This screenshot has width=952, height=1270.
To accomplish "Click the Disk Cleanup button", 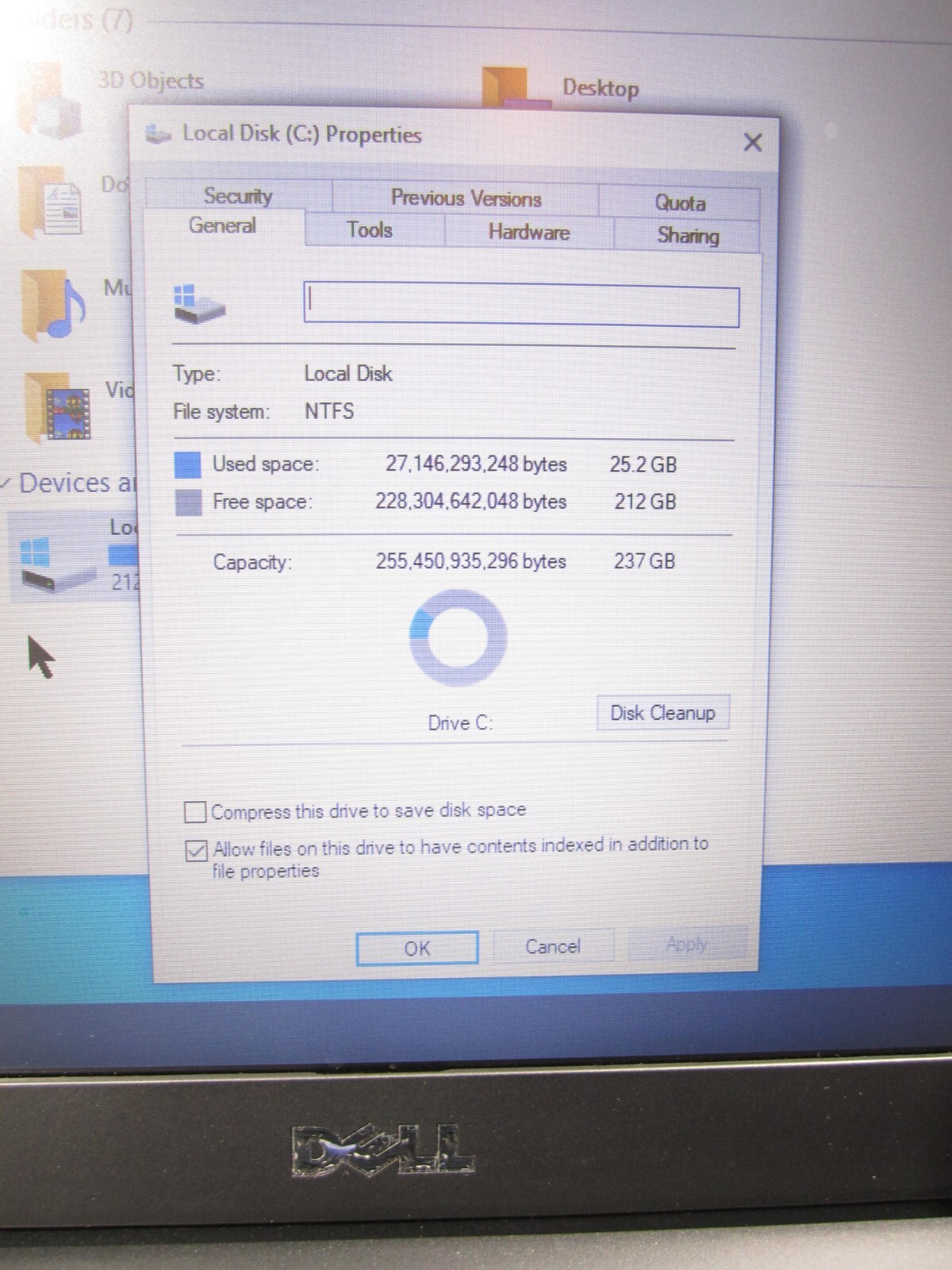I will click(x=662, y=713).
